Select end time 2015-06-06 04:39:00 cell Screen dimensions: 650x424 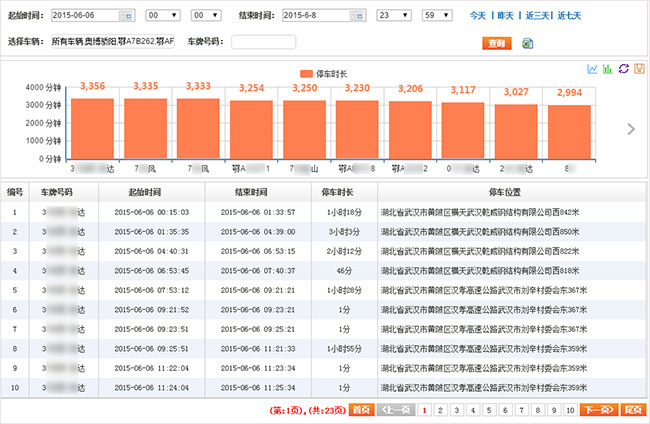click(258, 232)
